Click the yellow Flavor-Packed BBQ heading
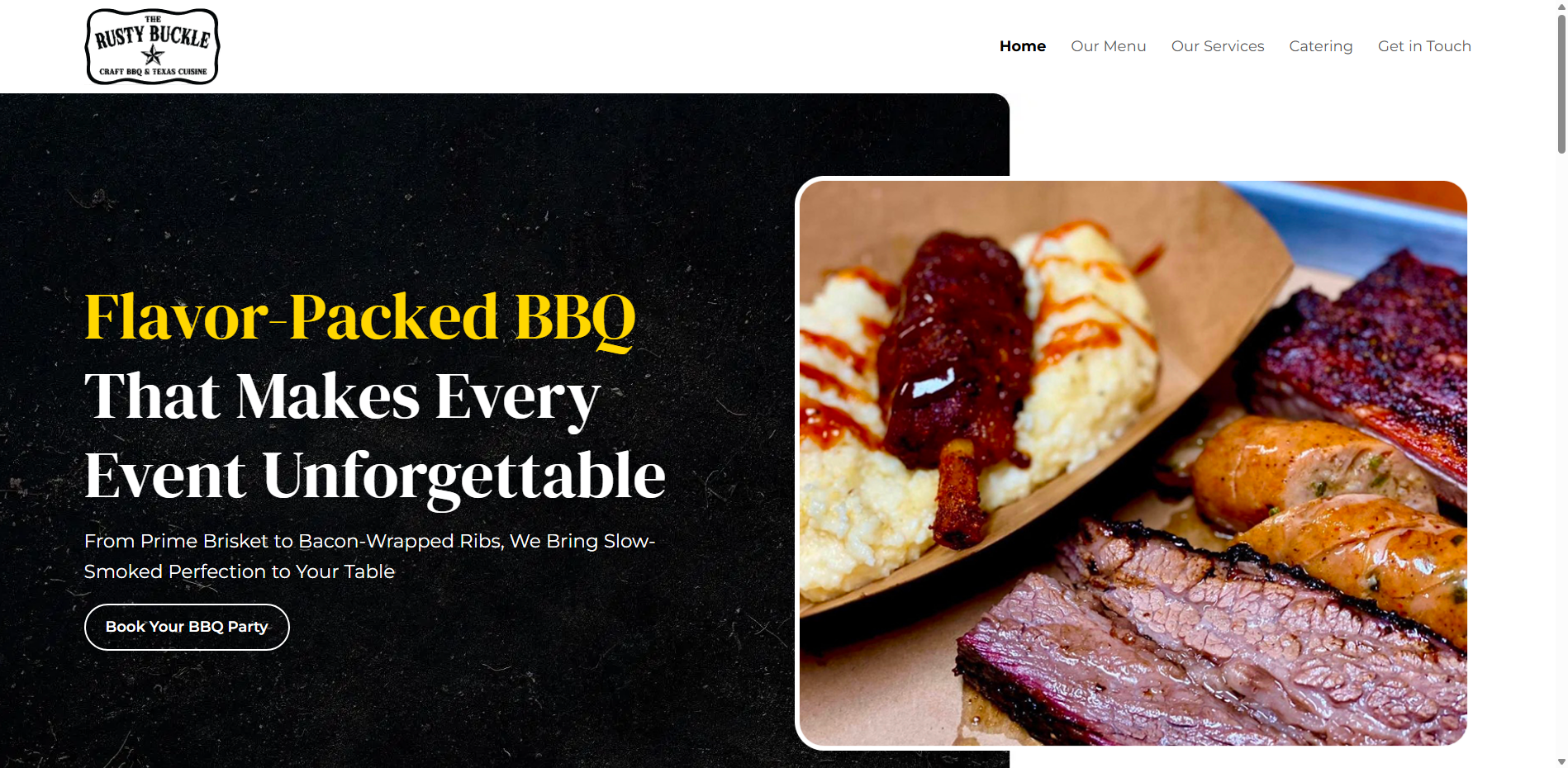 click(x=360, y=317)
